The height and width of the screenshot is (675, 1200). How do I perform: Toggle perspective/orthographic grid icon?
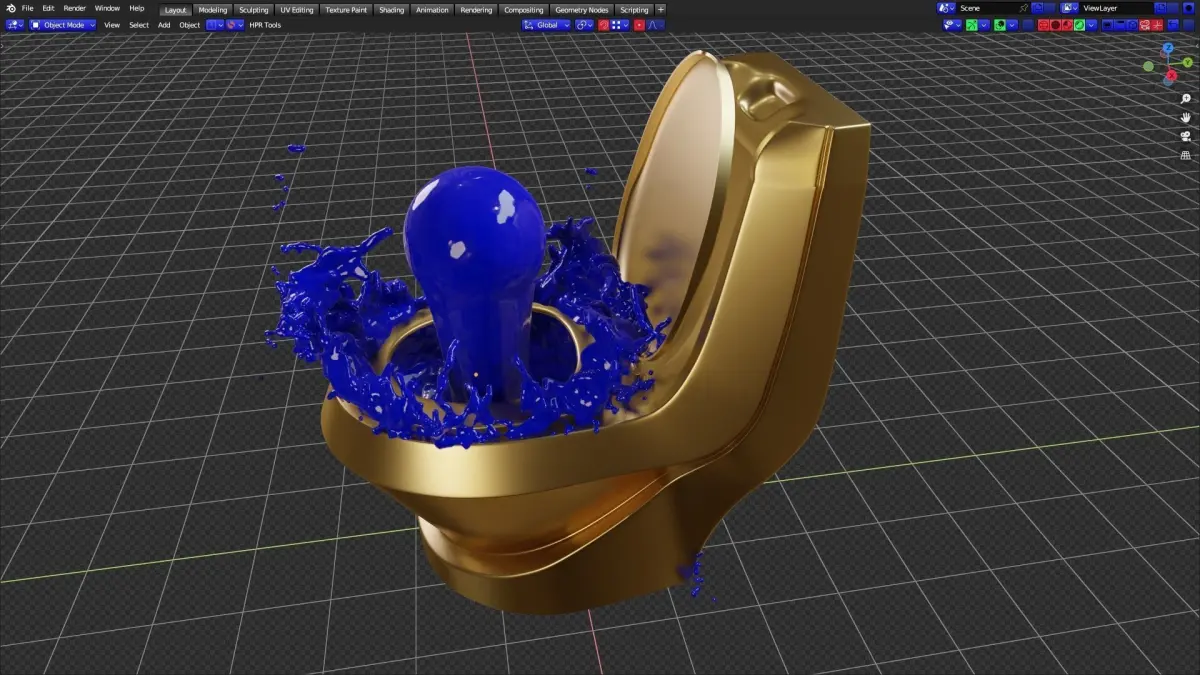pos(1186,156)
